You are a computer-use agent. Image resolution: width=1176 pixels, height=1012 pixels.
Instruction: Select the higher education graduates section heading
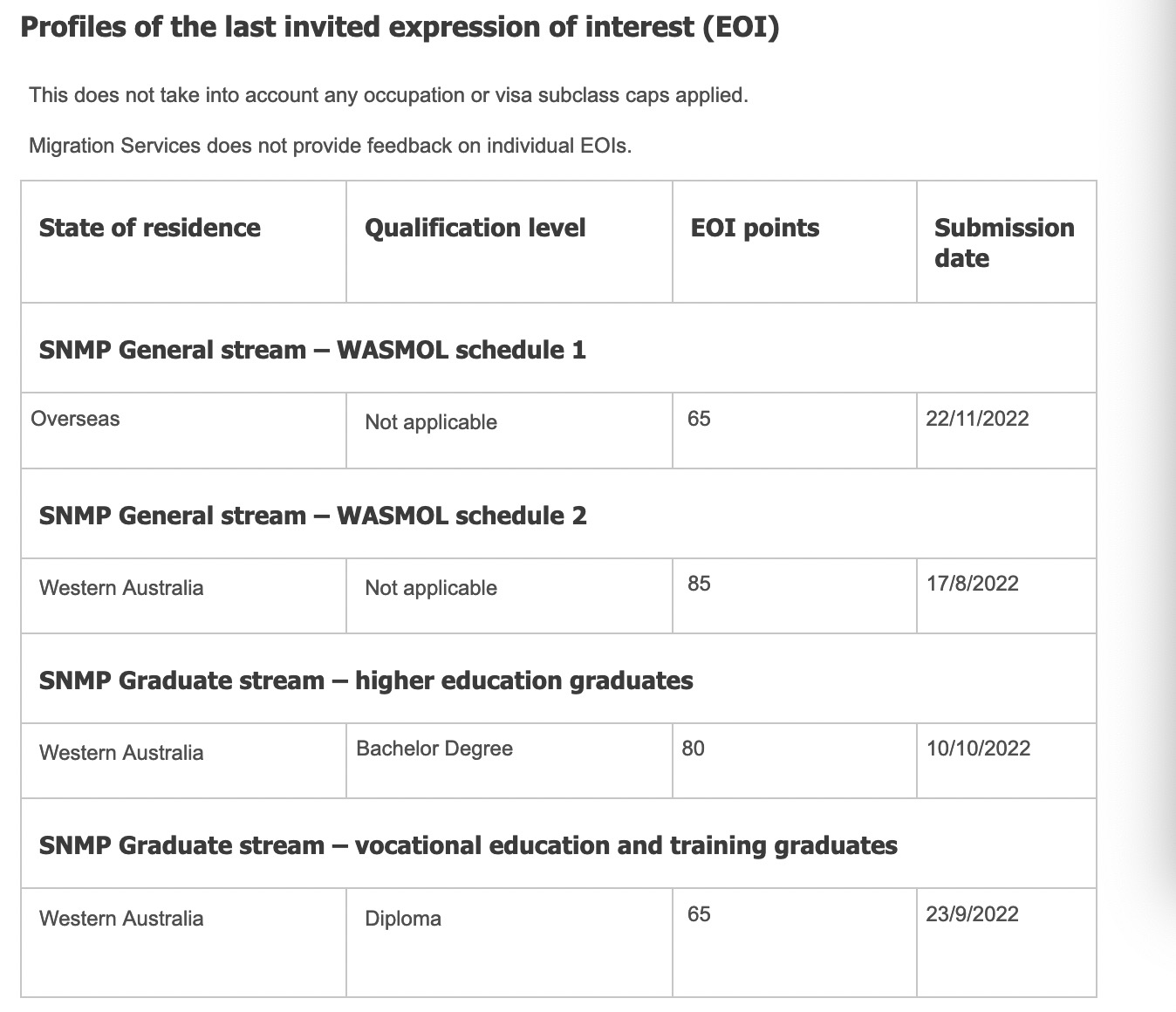(x=366, y=680)
